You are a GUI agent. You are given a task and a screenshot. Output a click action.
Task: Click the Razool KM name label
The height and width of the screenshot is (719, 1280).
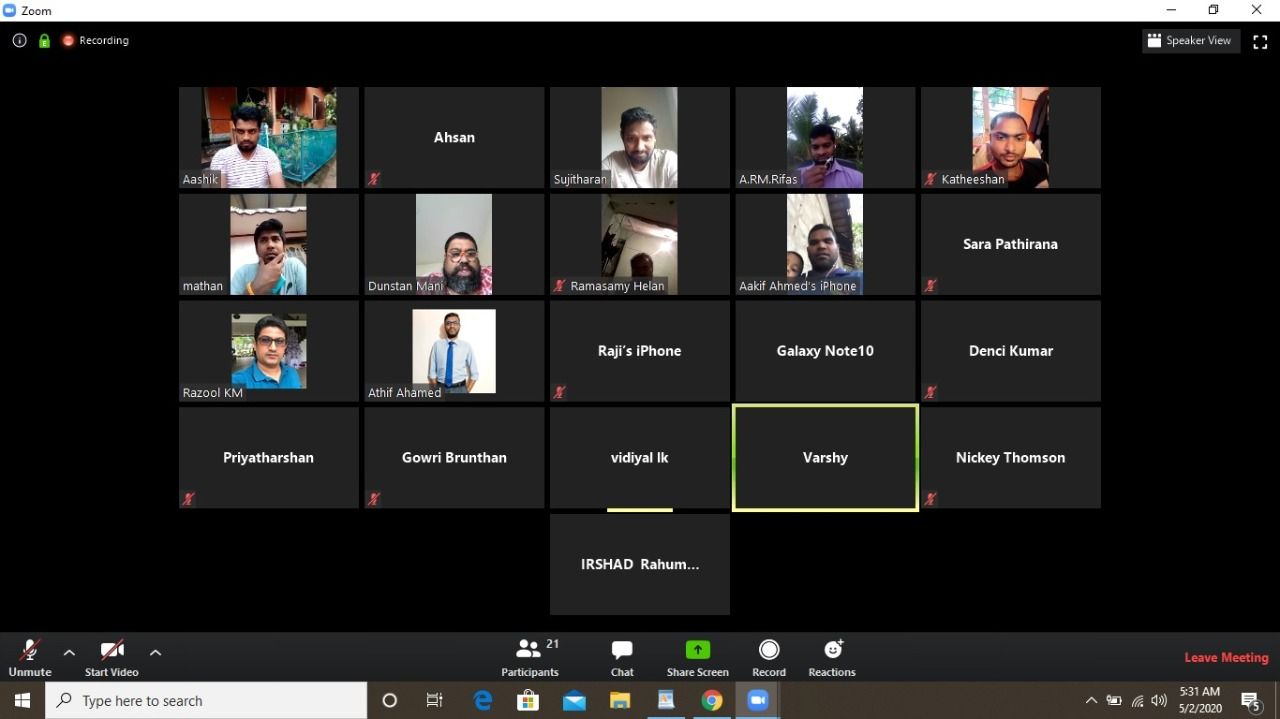point(213,393)
